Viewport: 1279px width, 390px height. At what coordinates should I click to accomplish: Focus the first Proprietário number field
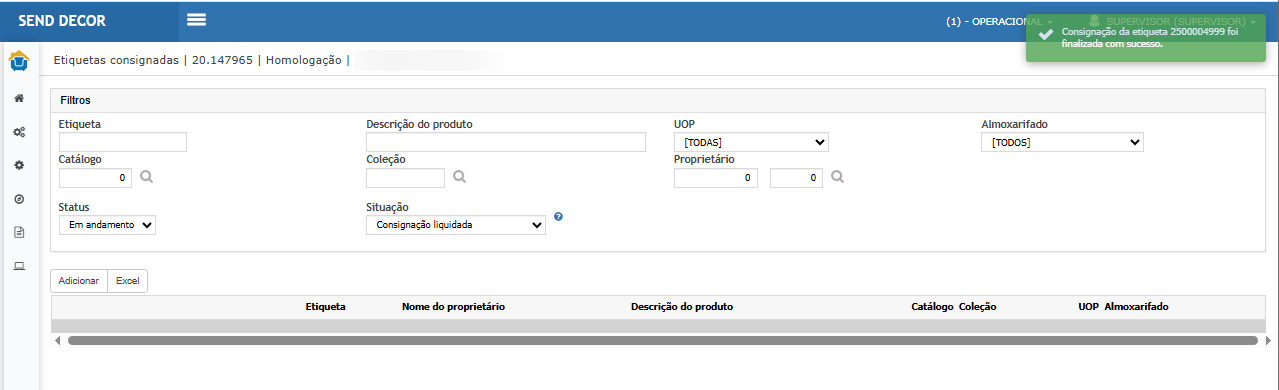click(716, 178)
